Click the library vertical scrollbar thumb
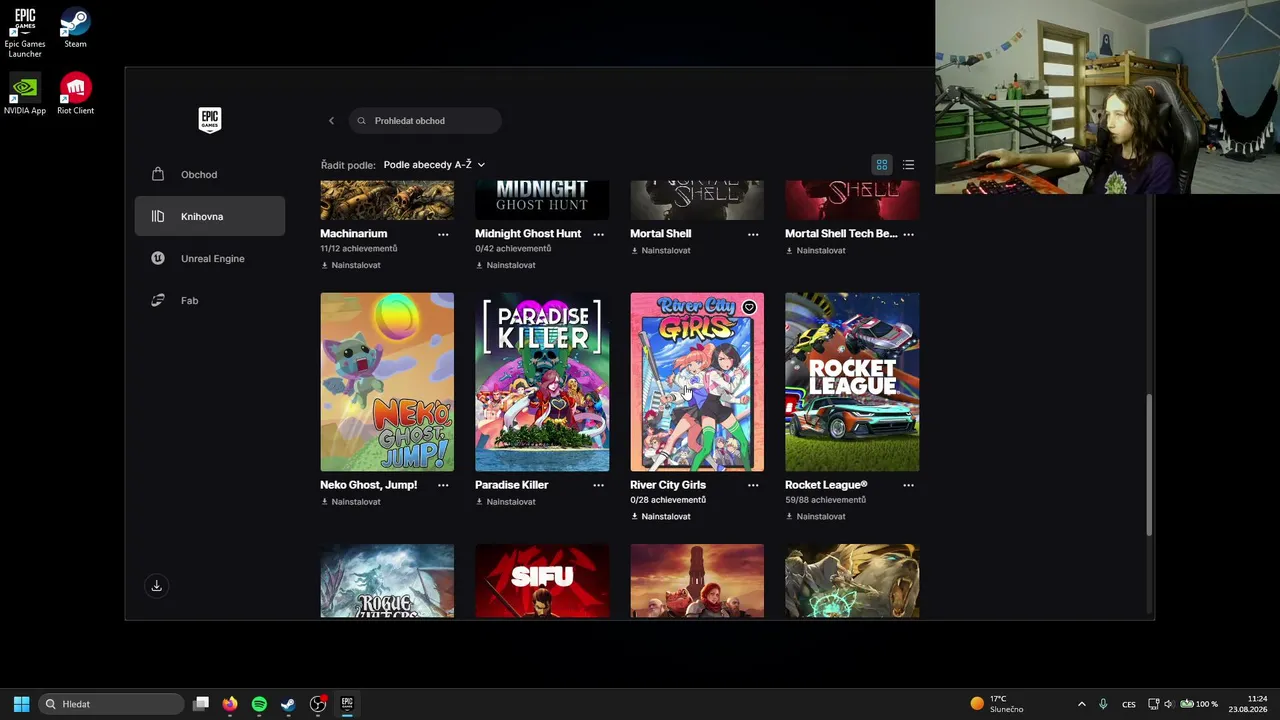 pos(1149,464)
